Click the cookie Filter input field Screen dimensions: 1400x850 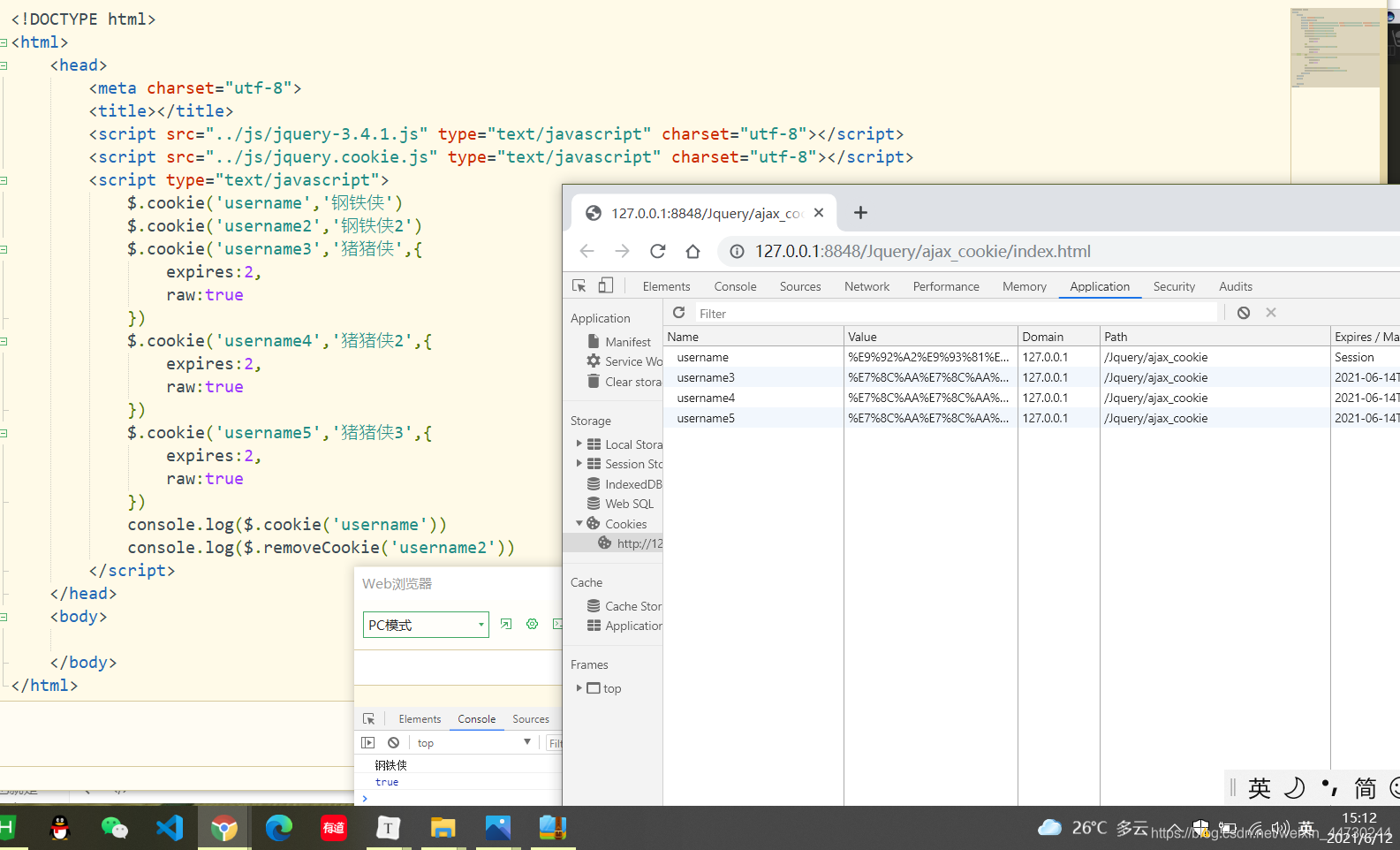click(x=956, y=313)
